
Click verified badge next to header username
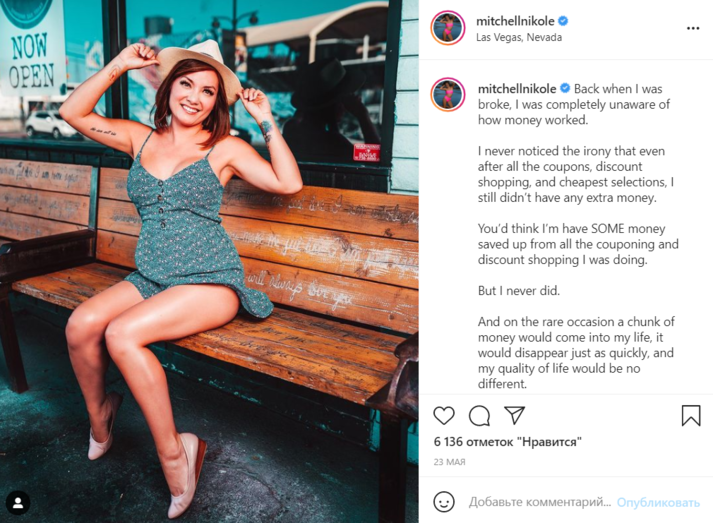tap(564, 21)
